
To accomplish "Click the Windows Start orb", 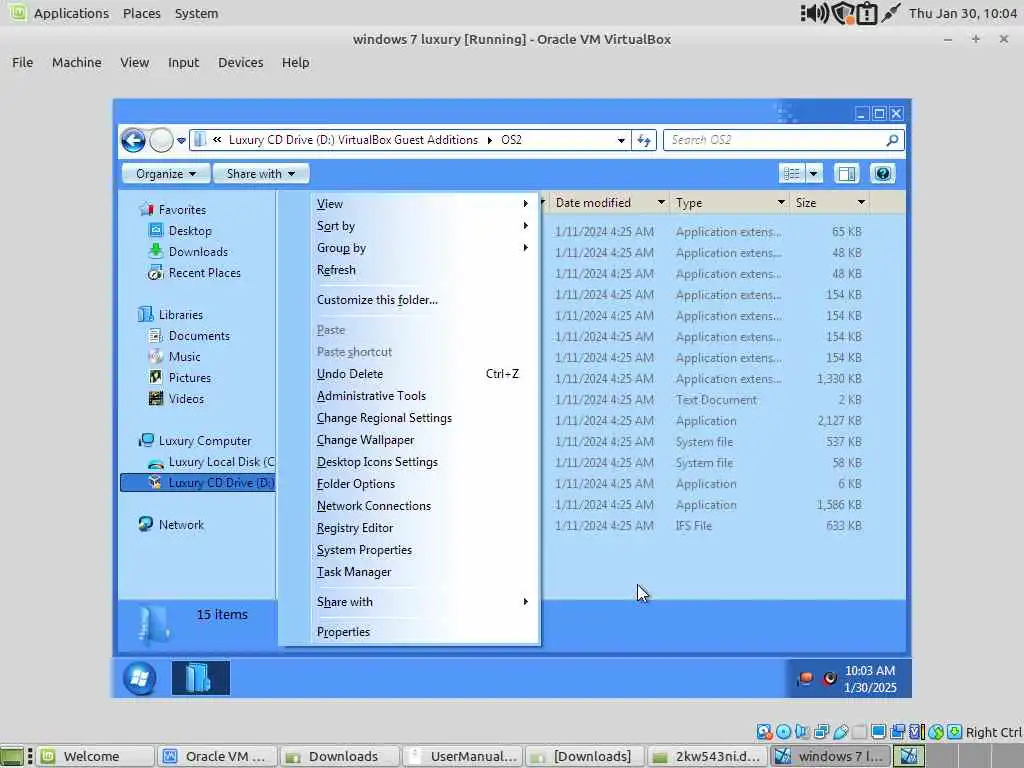I will click(139, 678).
